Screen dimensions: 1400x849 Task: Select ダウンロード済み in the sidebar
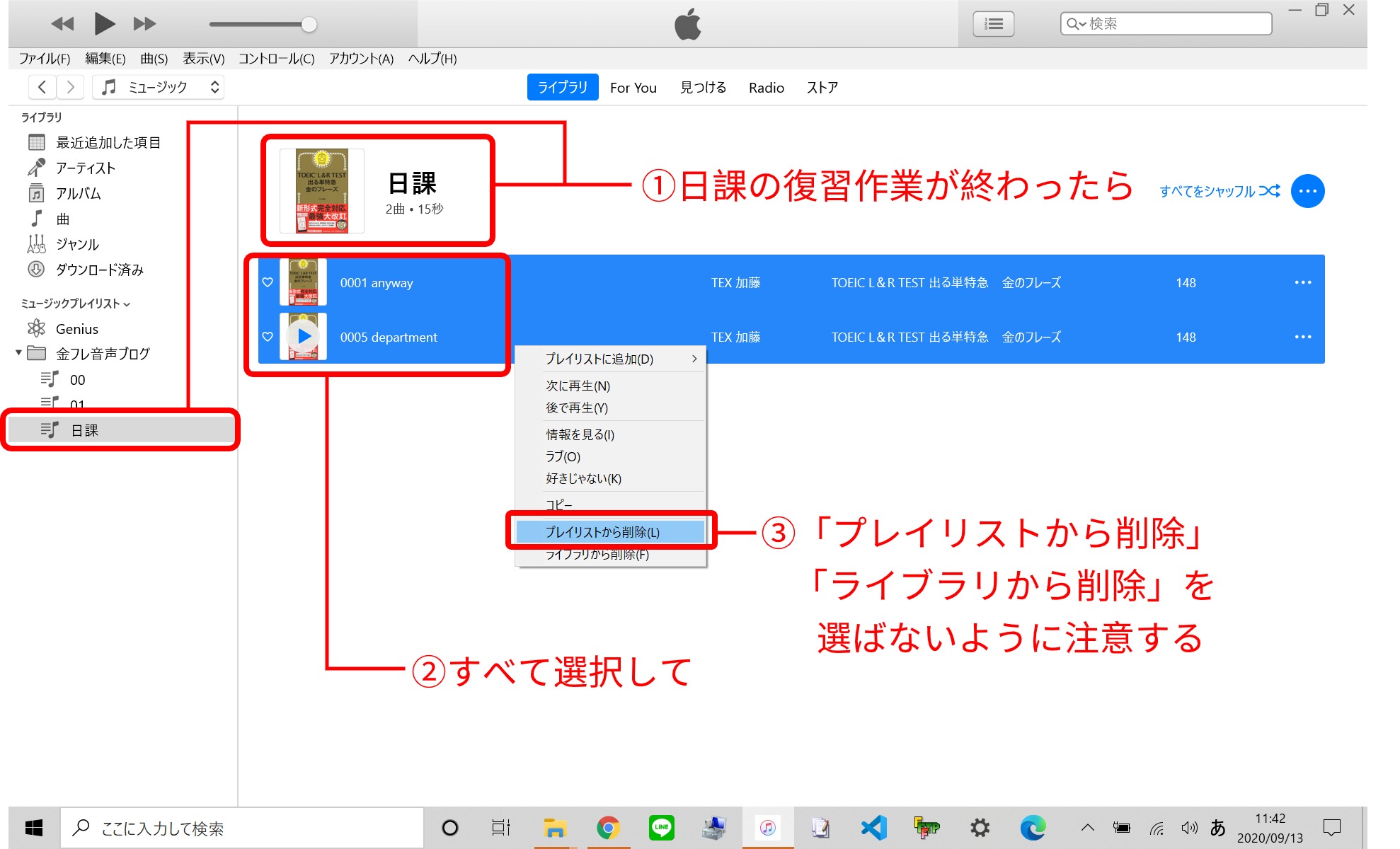[99, 270]
